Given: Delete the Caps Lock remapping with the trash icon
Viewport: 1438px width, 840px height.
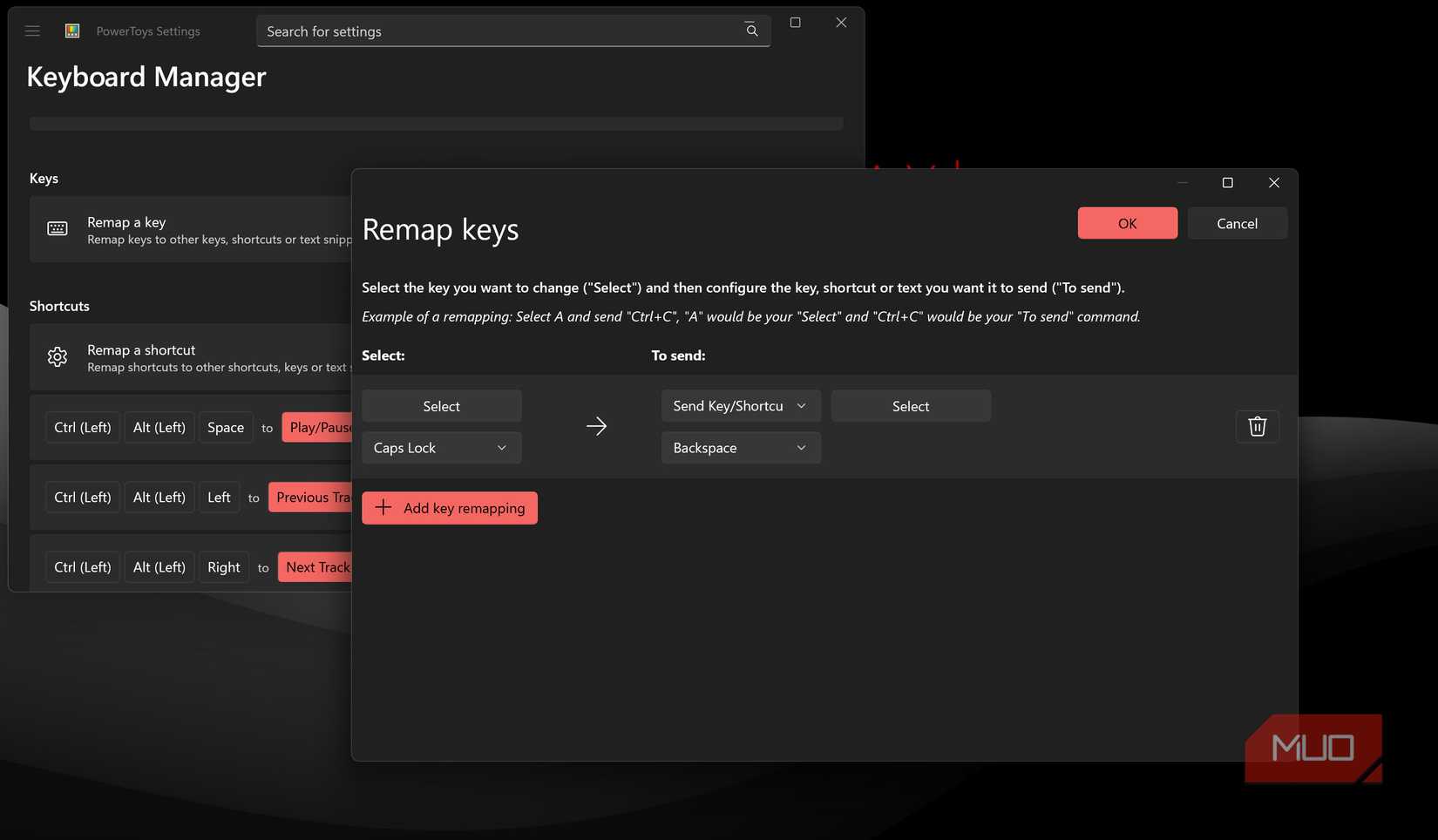Looking at the screenshot, I should 1257,426.
